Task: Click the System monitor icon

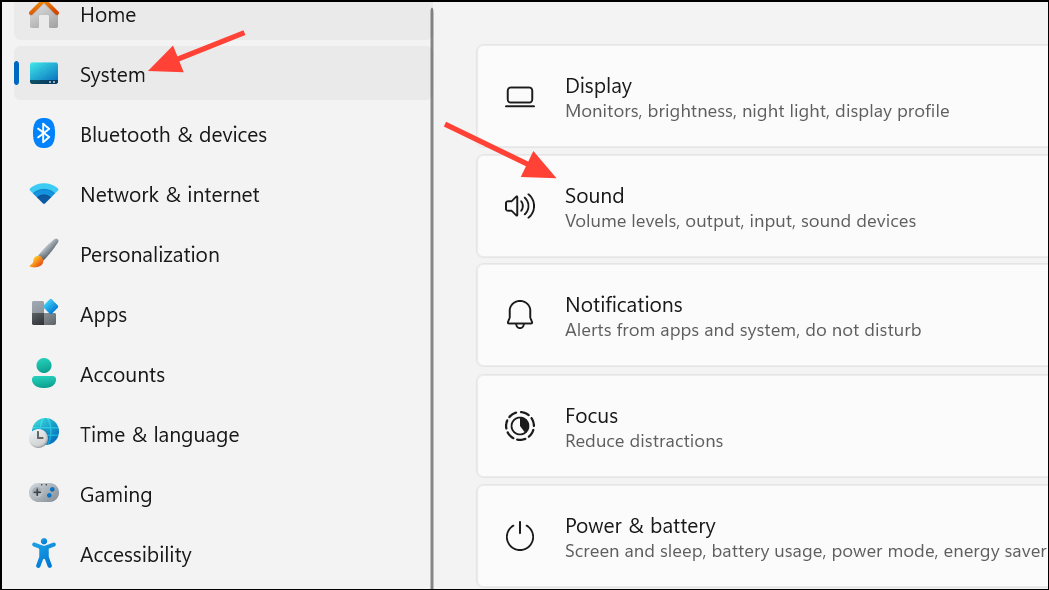Action: pyautogui.click(x=44, y=74)
